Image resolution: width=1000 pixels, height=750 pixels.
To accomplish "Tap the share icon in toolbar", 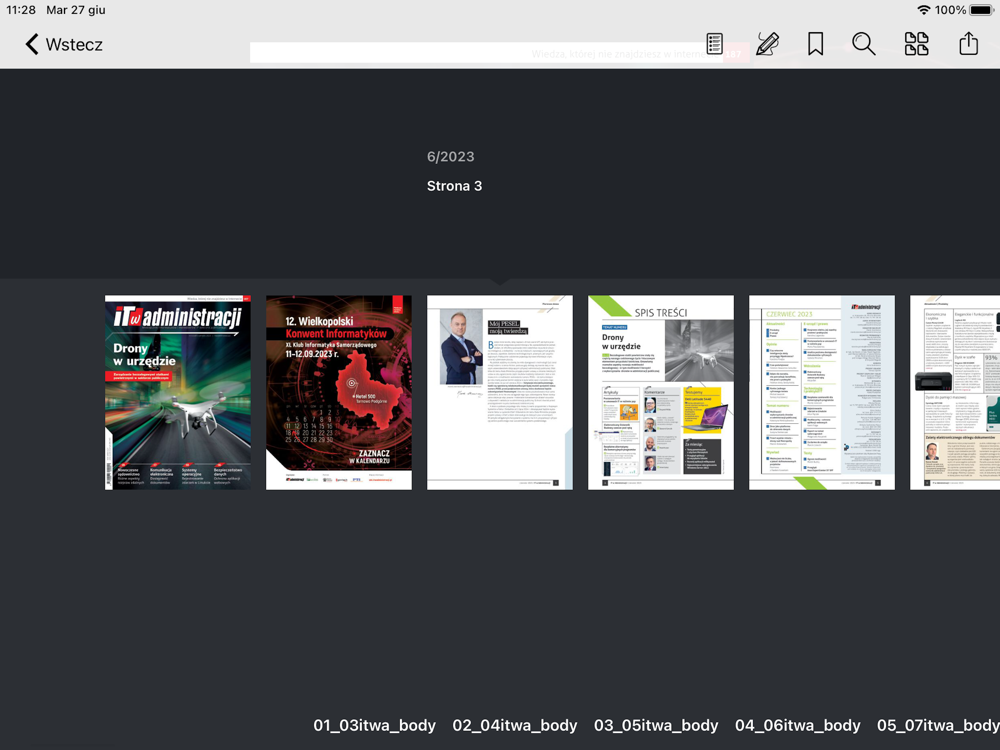I will point(968,43).
